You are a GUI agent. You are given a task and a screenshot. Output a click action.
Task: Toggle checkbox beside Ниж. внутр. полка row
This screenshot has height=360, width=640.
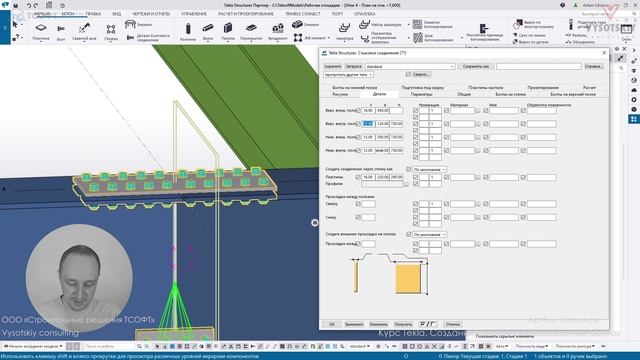tap(358, 151)
